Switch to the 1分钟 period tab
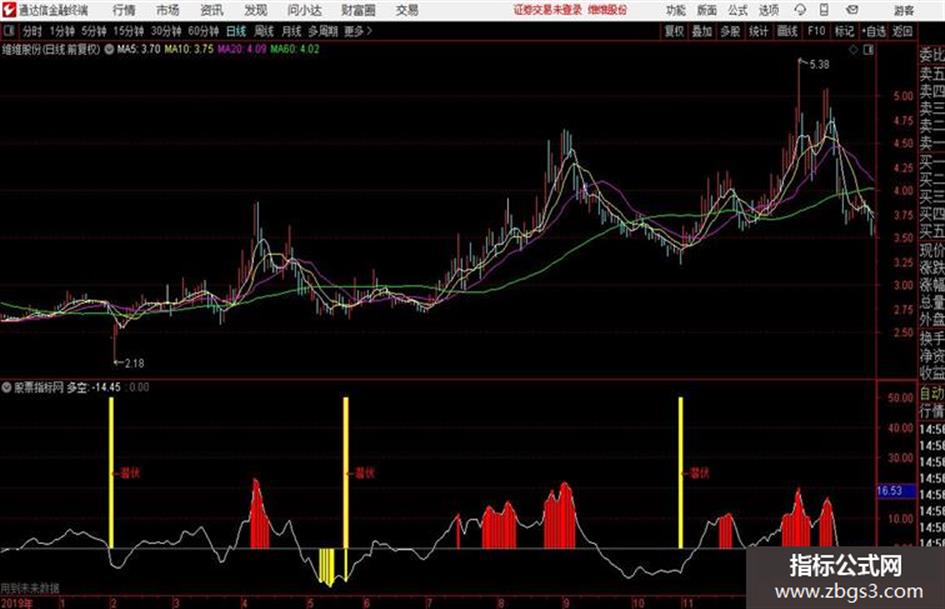Screen dimensions: 945x609 pos(62,31)
